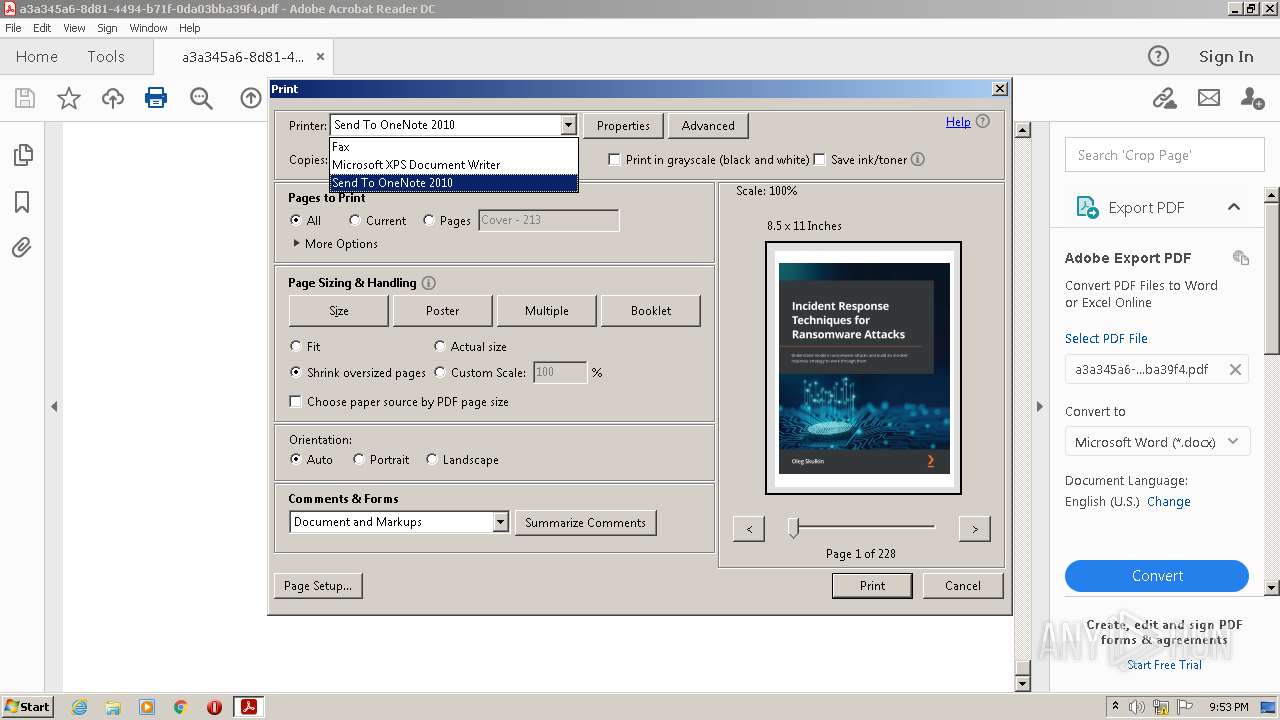
Task: Open the Edit menu
Action: pos(42,28)
